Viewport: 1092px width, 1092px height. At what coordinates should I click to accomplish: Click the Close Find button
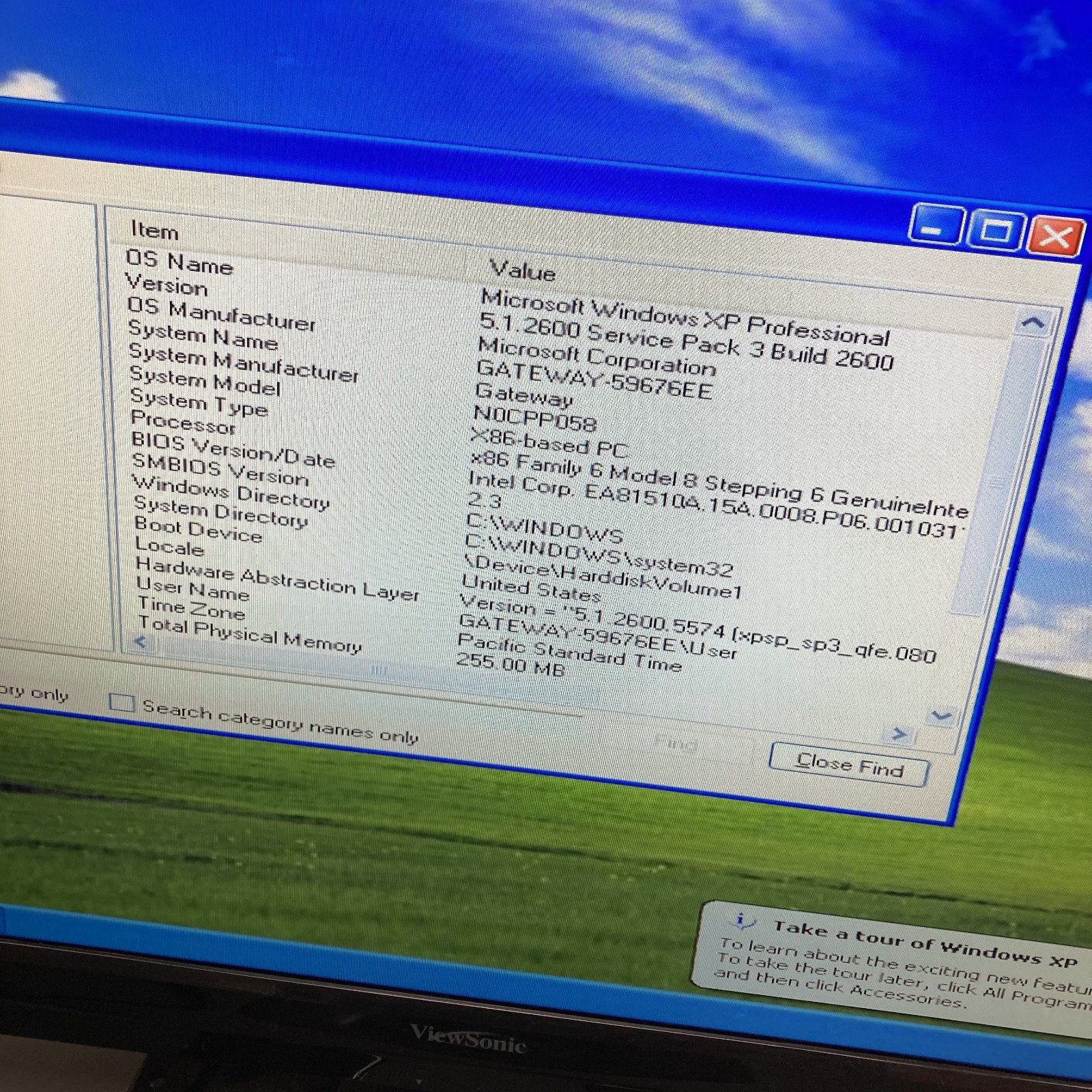[848, 765]
